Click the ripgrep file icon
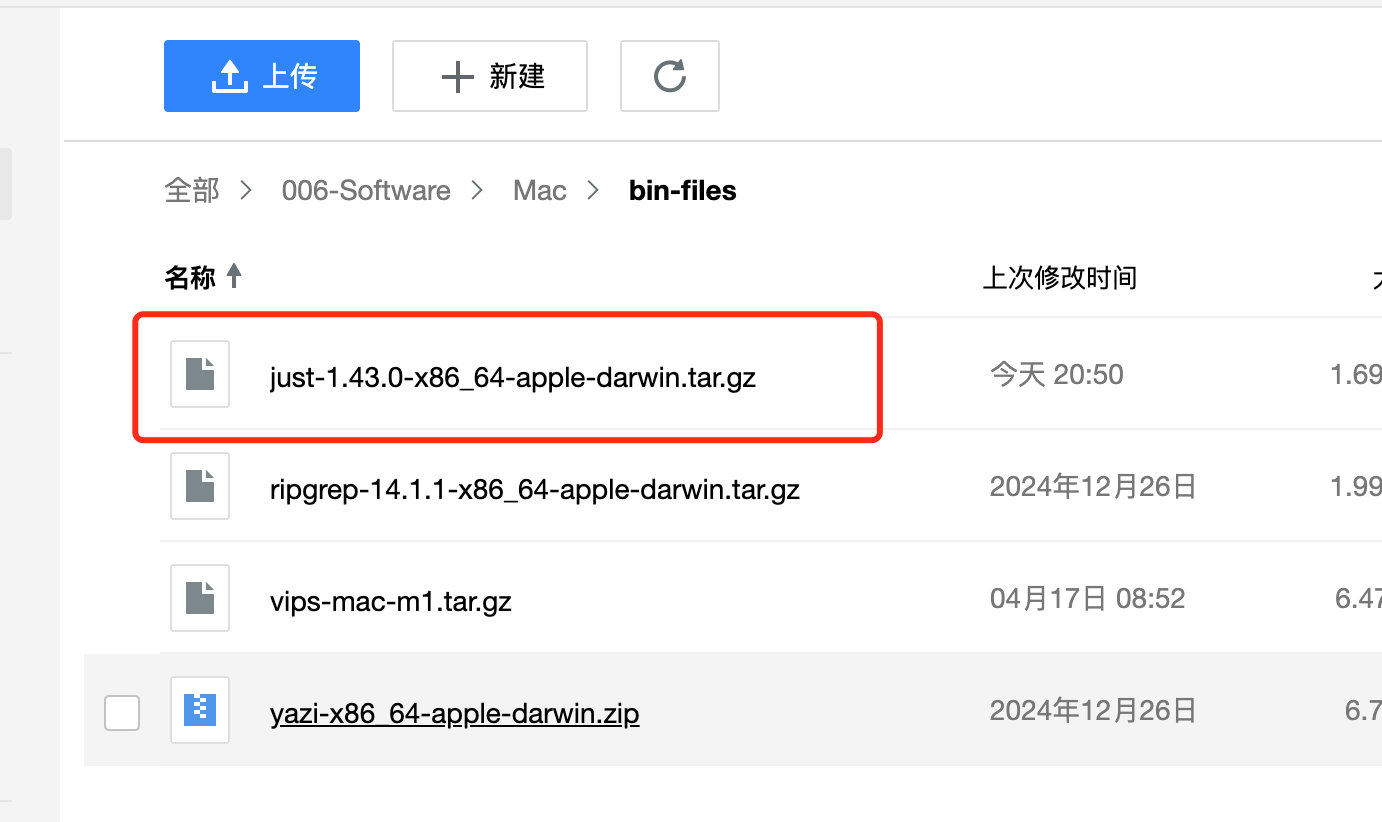Screen dimensions: 1382x822 (200, 486)
